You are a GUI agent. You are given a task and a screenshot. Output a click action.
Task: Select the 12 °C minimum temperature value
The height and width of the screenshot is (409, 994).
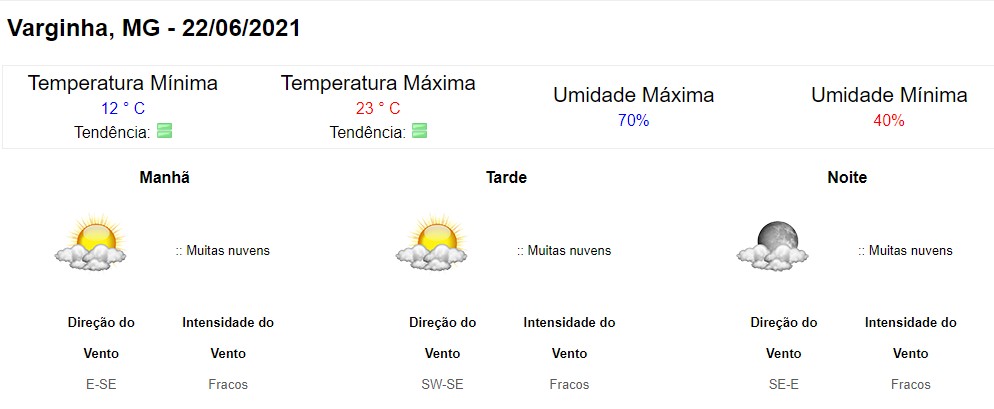(123, 108)
